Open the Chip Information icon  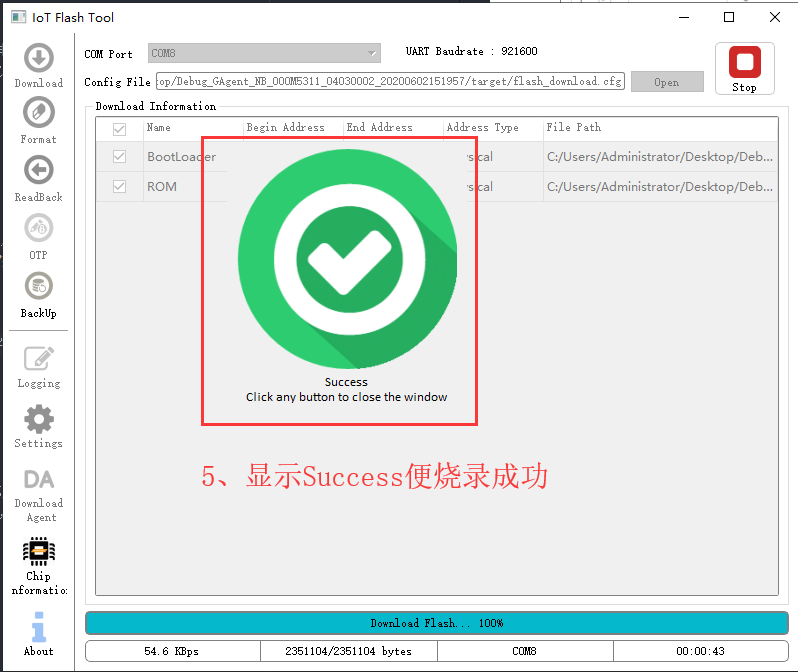[38, 551]
